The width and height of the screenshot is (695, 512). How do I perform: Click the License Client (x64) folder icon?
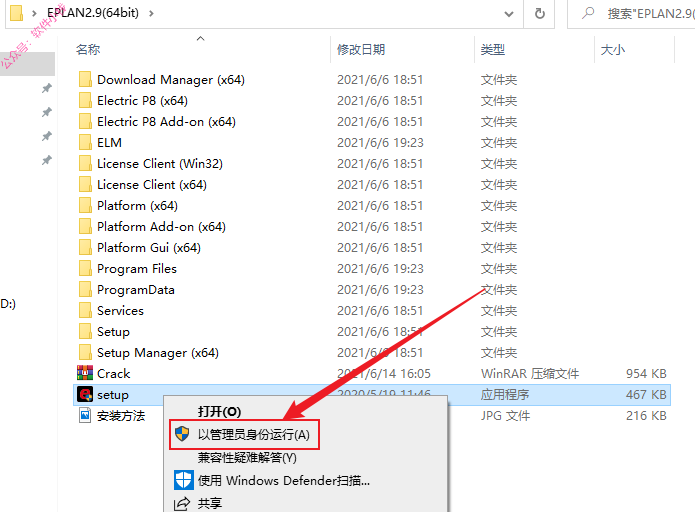85,184
